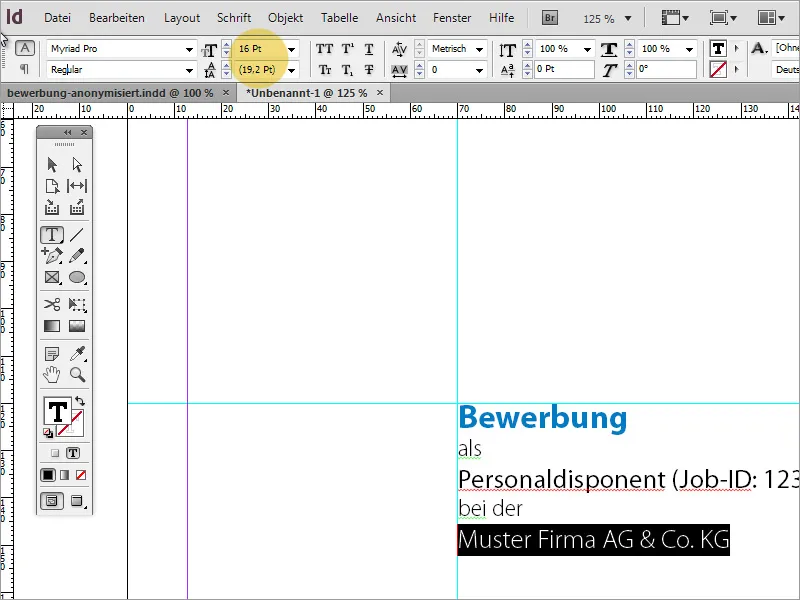Open the Tabelle menu

click(339, 17)
